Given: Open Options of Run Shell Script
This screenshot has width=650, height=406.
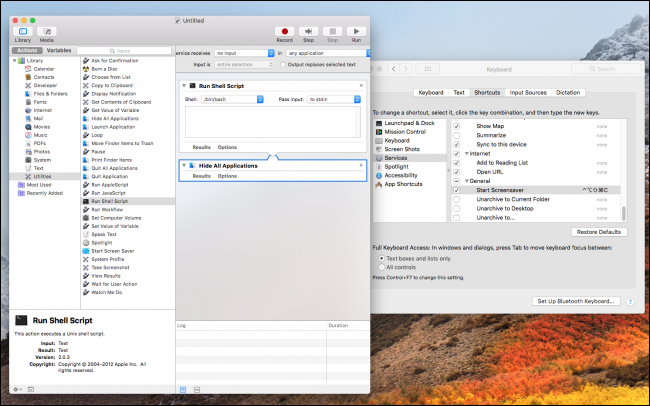Looking at the screenshot, I should coord(227,147).
